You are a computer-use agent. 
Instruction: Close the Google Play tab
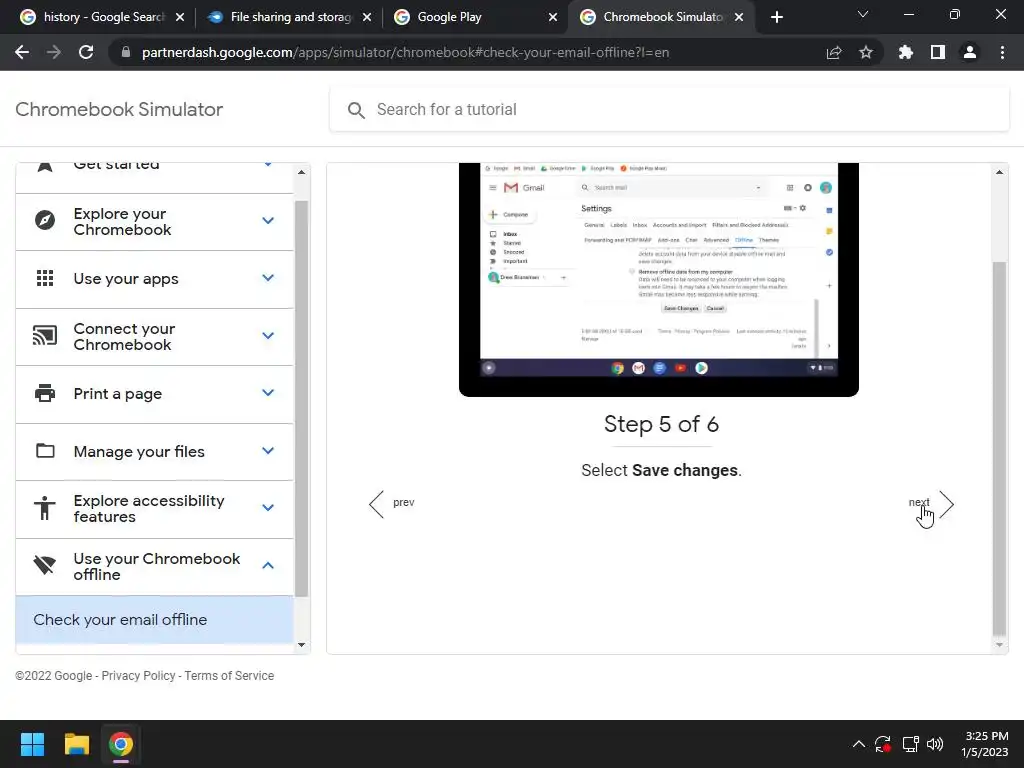(x=553, y=17)
